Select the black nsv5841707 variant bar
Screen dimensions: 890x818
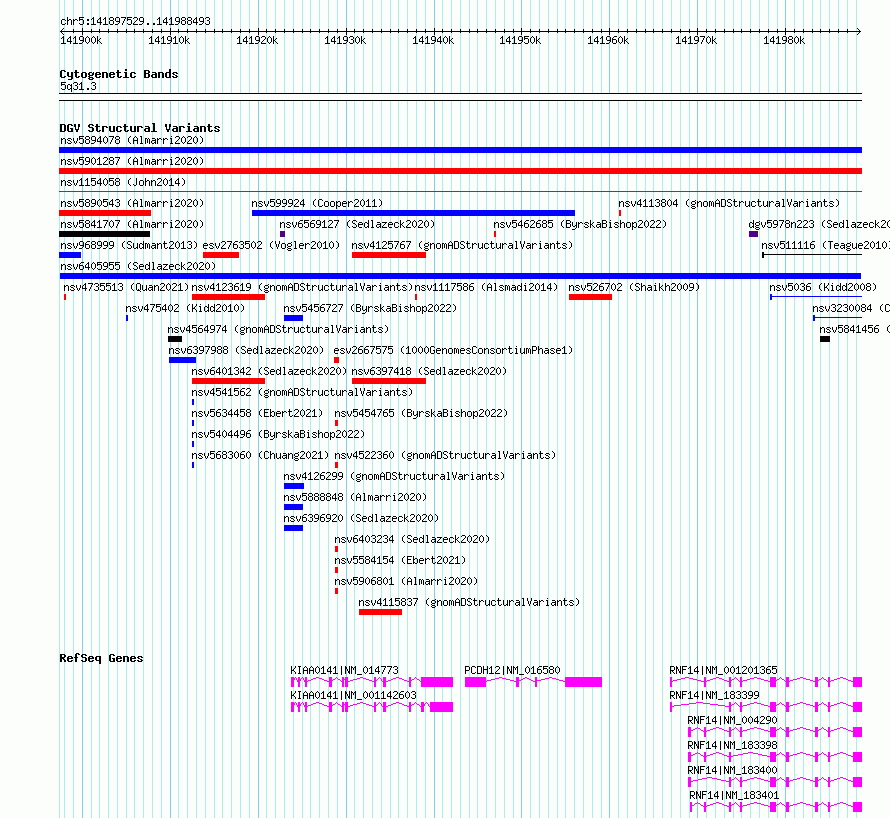pos(104,234)
